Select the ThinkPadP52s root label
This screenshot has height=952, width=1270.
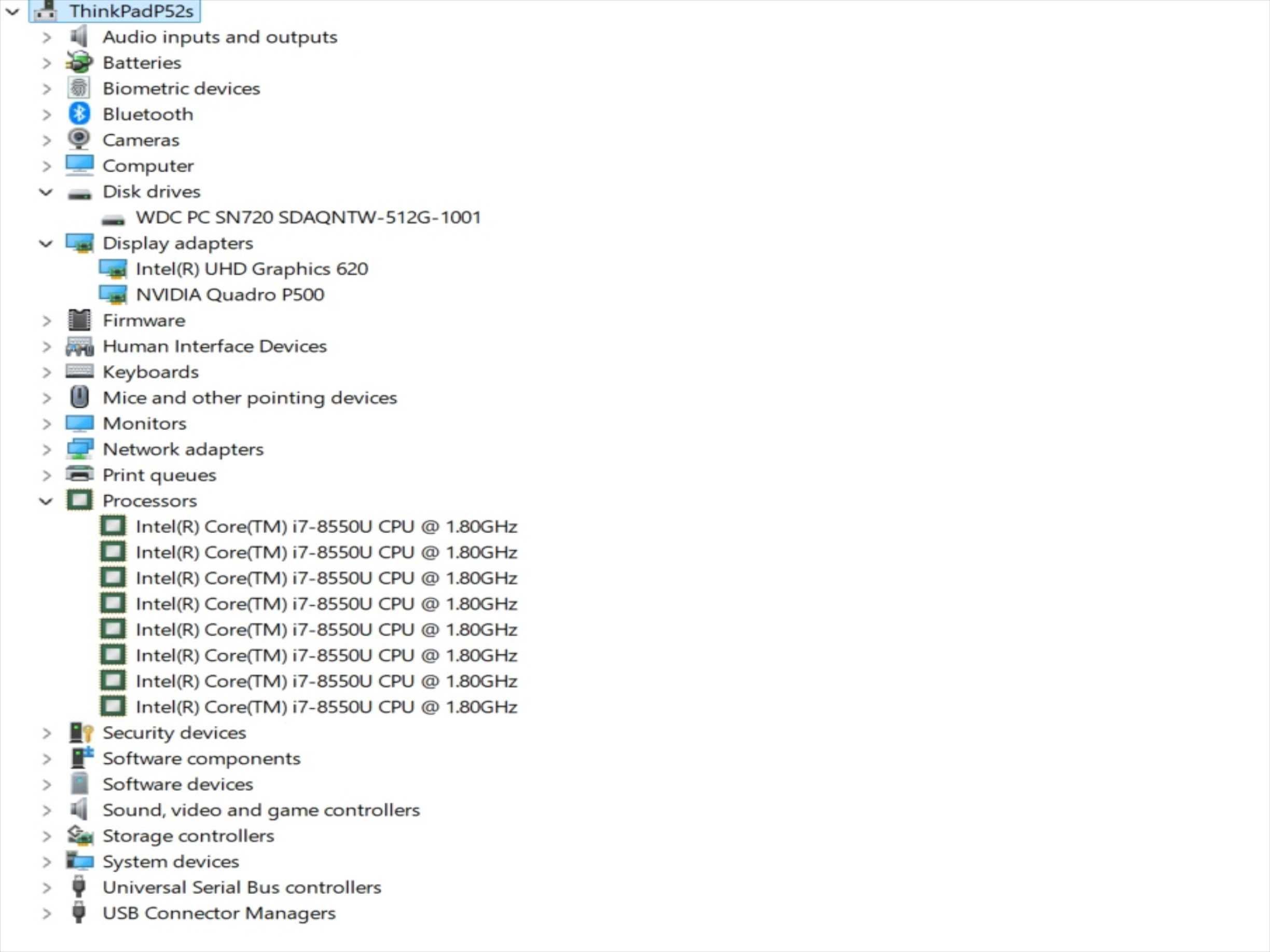pos(131,11)
